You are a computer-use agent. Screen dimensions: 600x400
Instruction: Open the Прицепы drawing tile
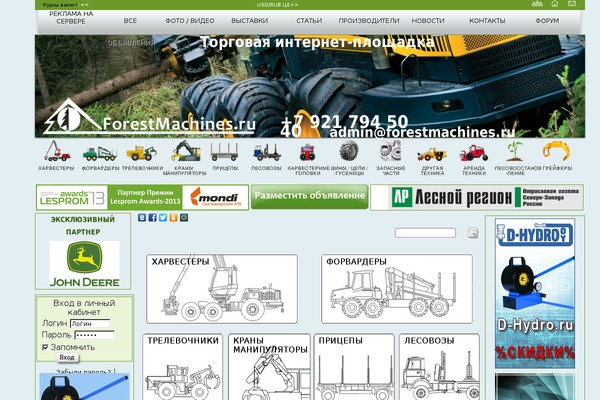pyautogui.click(x=354, y=367)
